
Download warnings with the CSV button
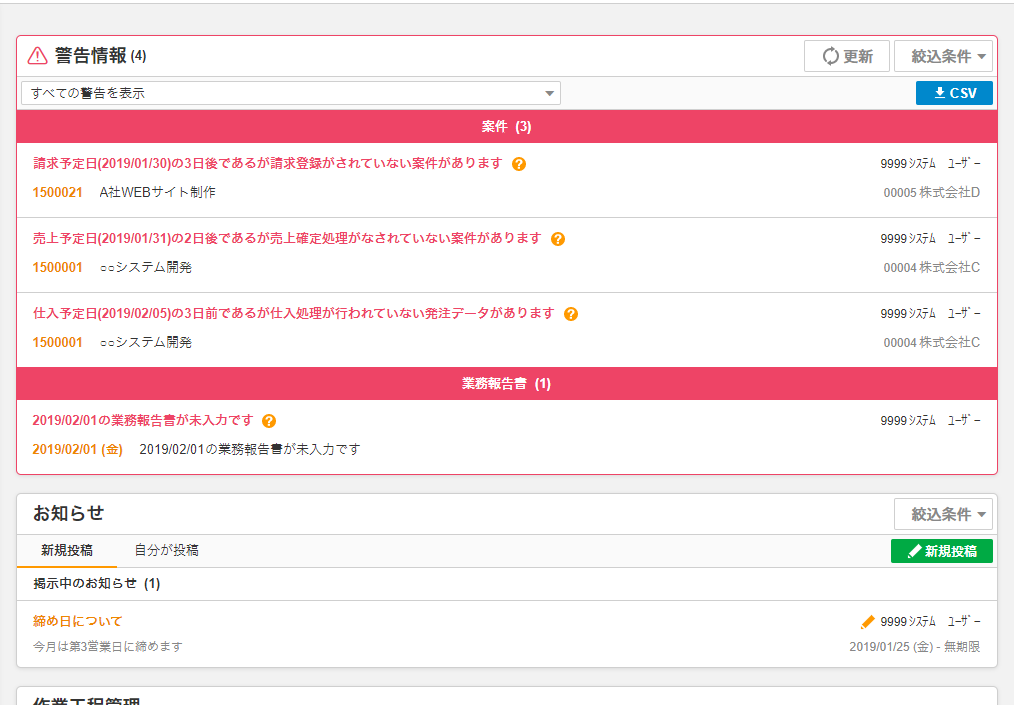[954, 93]
